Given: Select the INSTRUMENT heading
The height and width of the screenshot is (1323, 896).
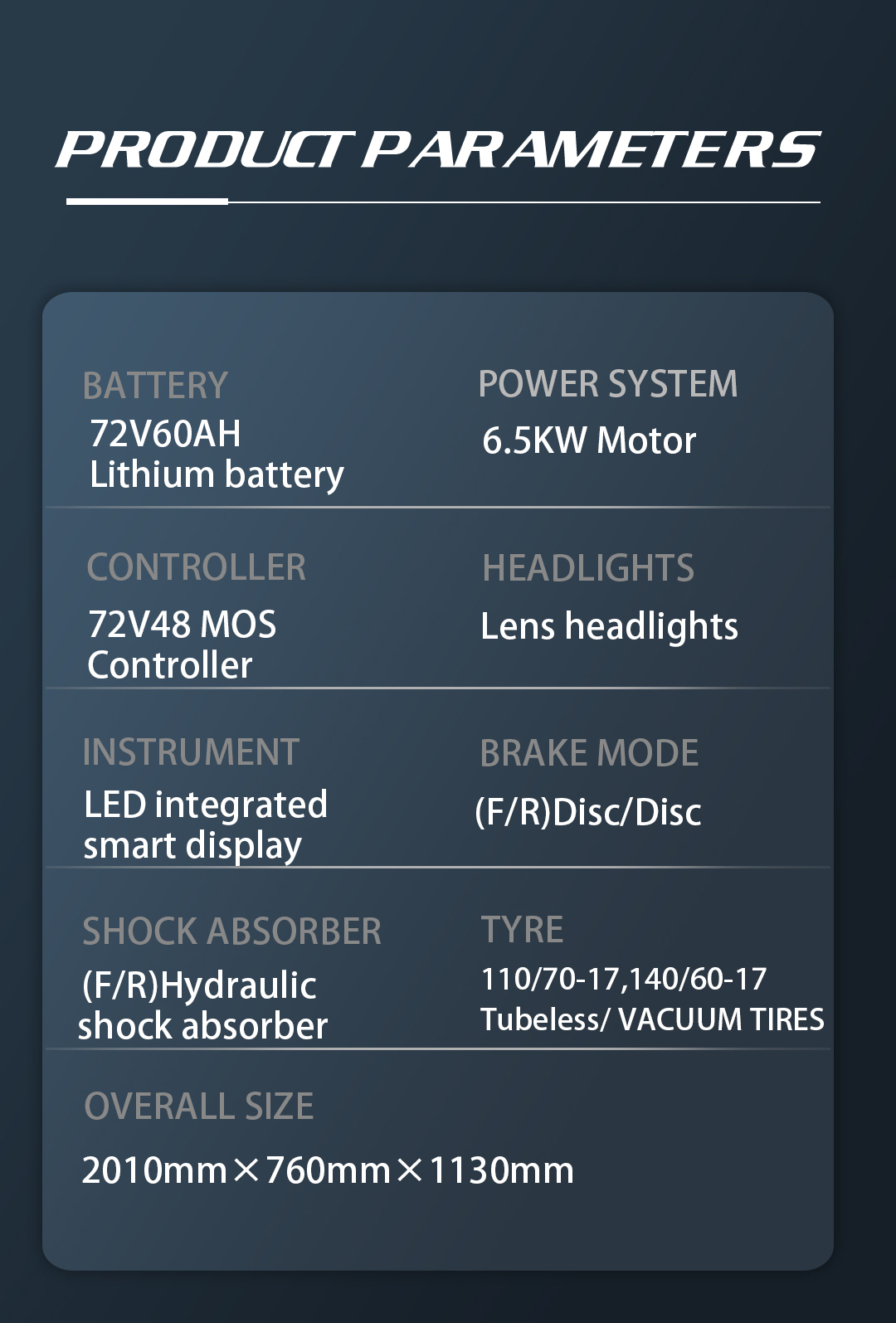Looking at the screenshot, I should [x=191, y=752].
